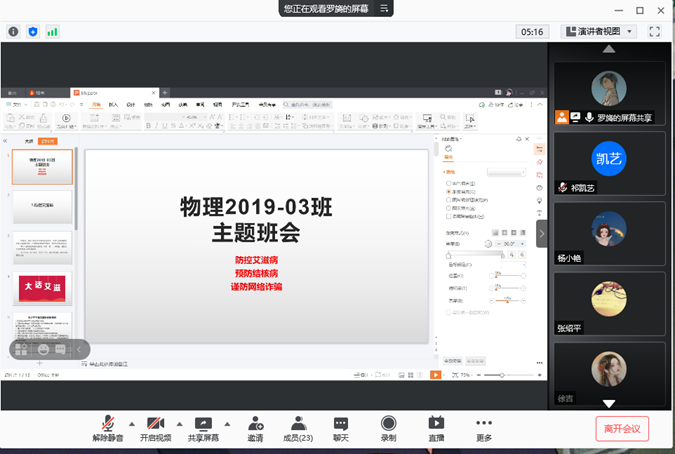Select 祁凯艺's participant video tile

coord(608,165)
